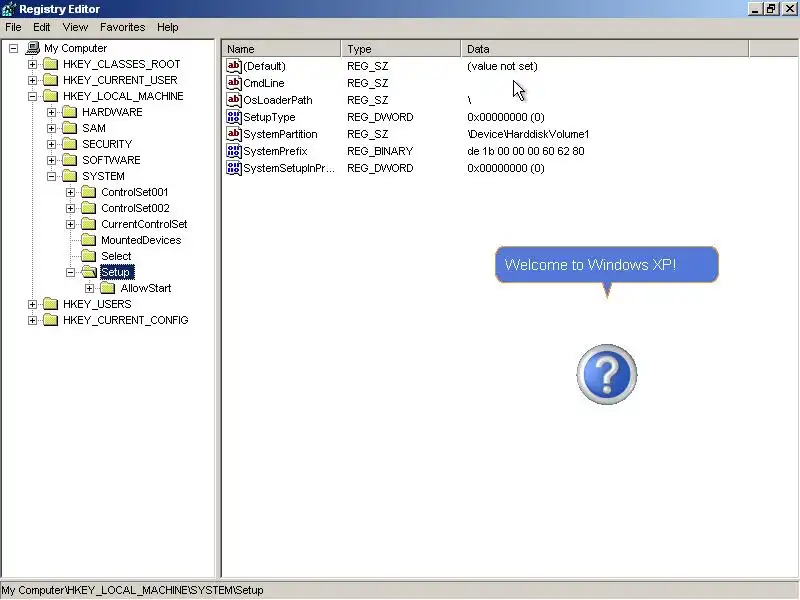Click the SystemSetupInProgress DWORD icon
The height and width of the screenshot is (600, 800).
(234, 168)
